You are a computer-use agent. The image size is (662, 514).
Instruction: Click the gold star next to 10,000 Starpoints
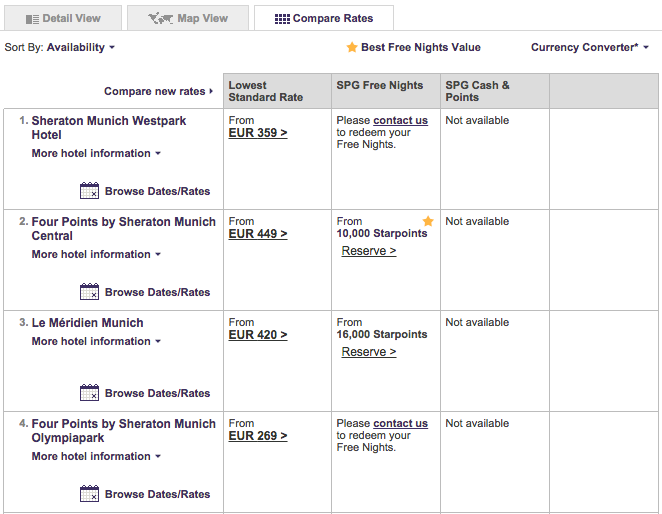428,221
